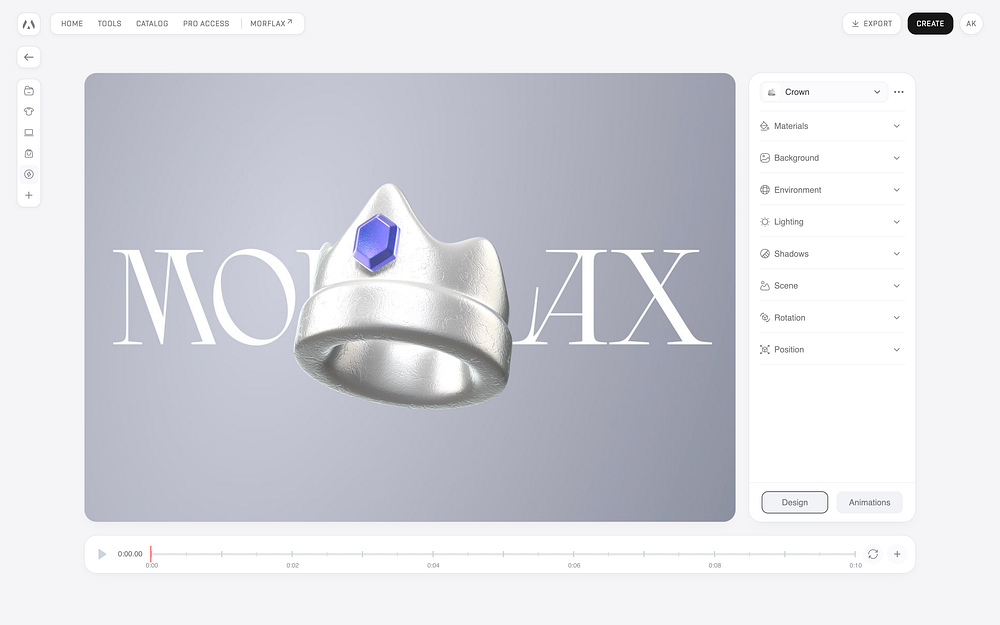The image size is (1000, 625).
Task: Open the PRO ACCESS menu item
Action: pos(206,24)
